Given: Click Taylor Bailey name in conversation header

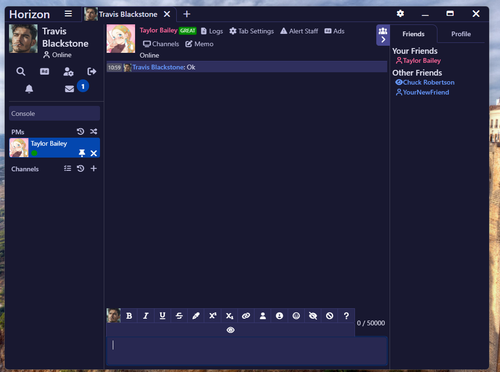Looking at the screenshot, I should click(158, 30).
